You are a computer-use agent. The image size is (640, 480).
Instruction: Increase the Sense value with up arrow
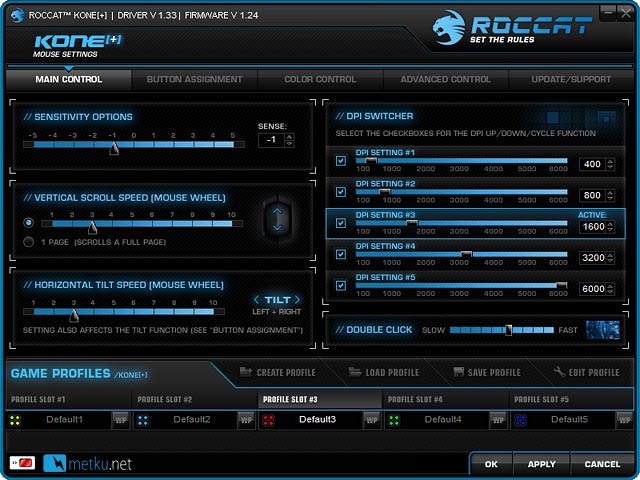click(289, 137)
